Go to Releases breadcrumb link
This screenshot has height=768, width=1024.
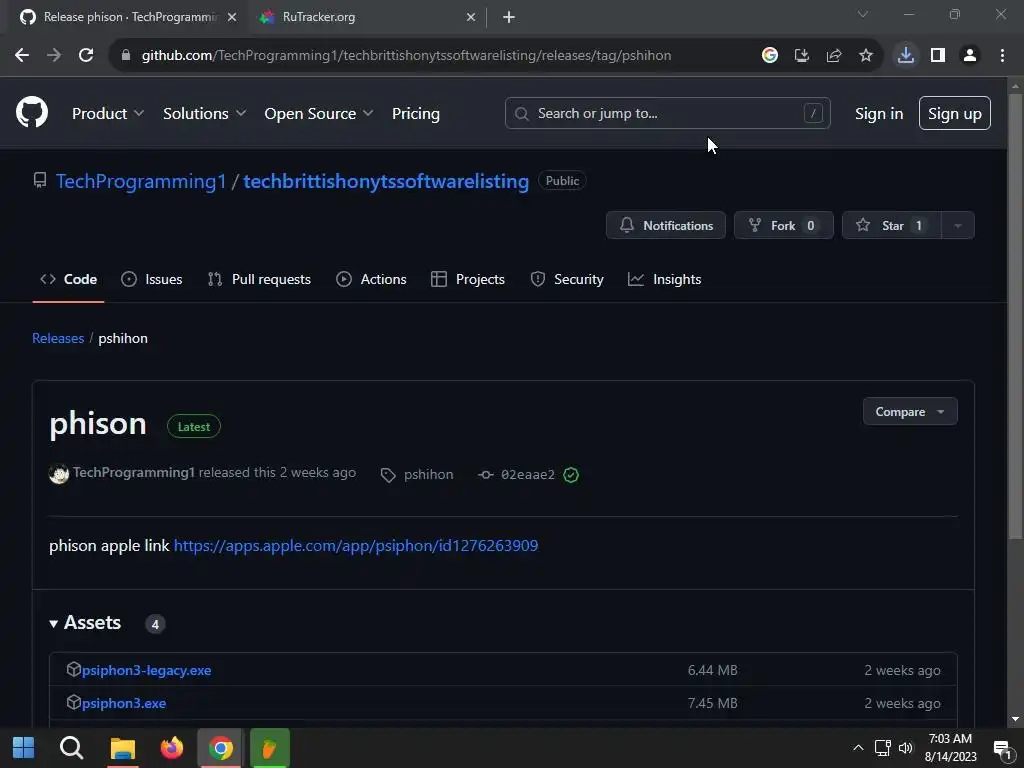click(58, 338)
